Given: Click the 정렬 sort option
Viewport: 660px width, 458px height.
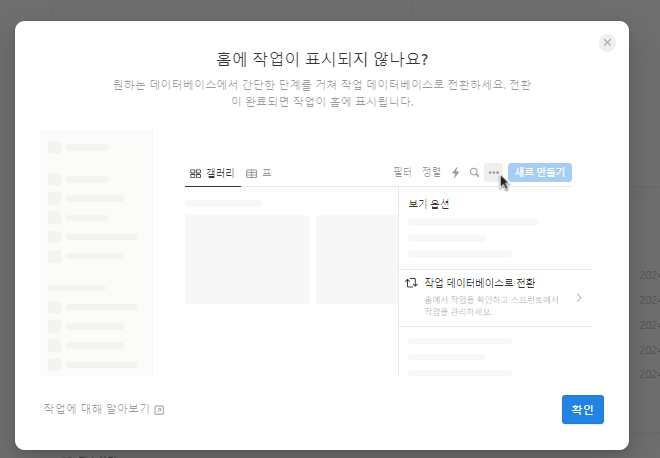Looking at the screenshot, I should [x=431, y=172].
